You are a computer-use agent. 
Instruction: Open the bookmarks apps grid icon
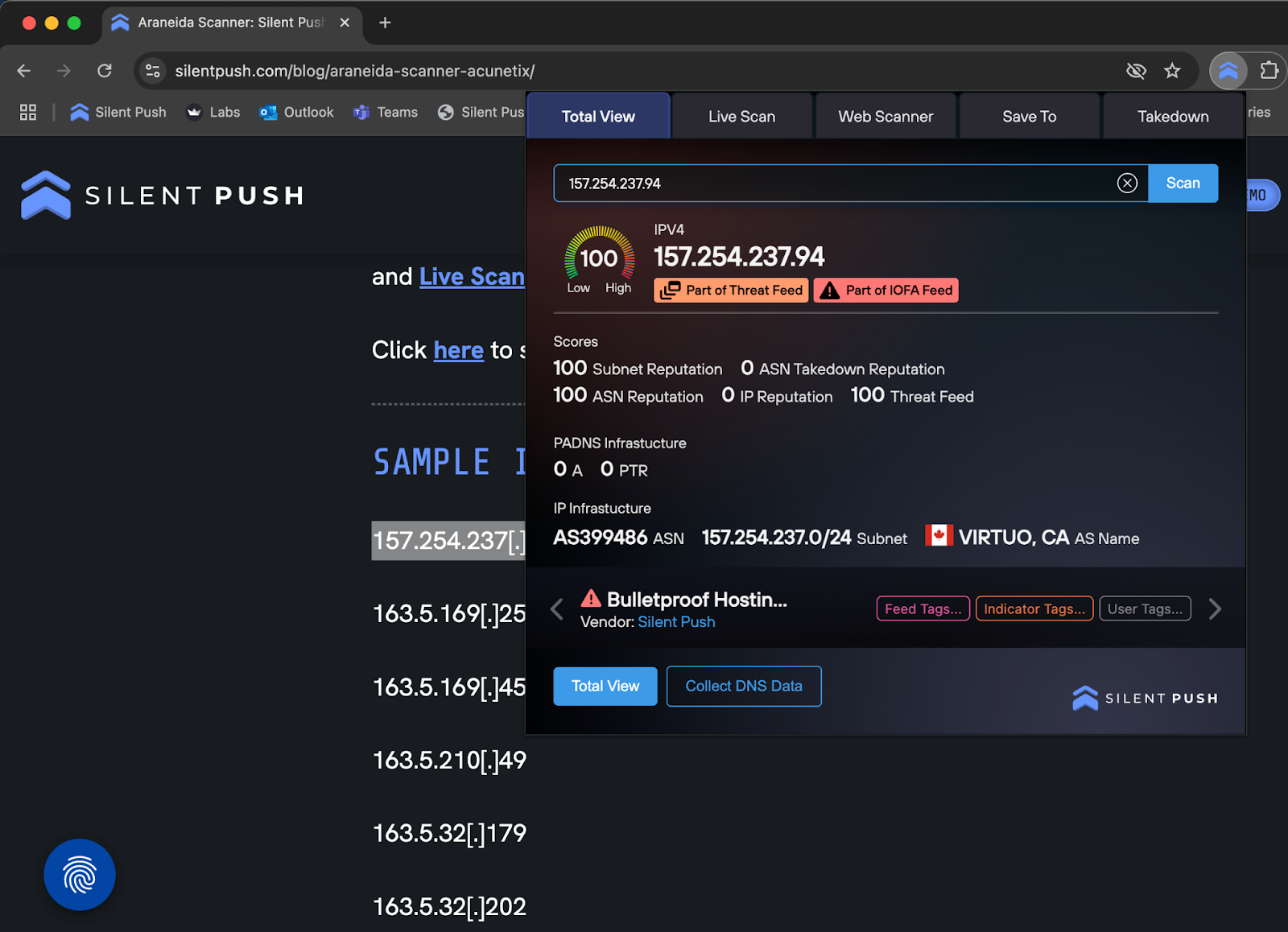point(28,112)
